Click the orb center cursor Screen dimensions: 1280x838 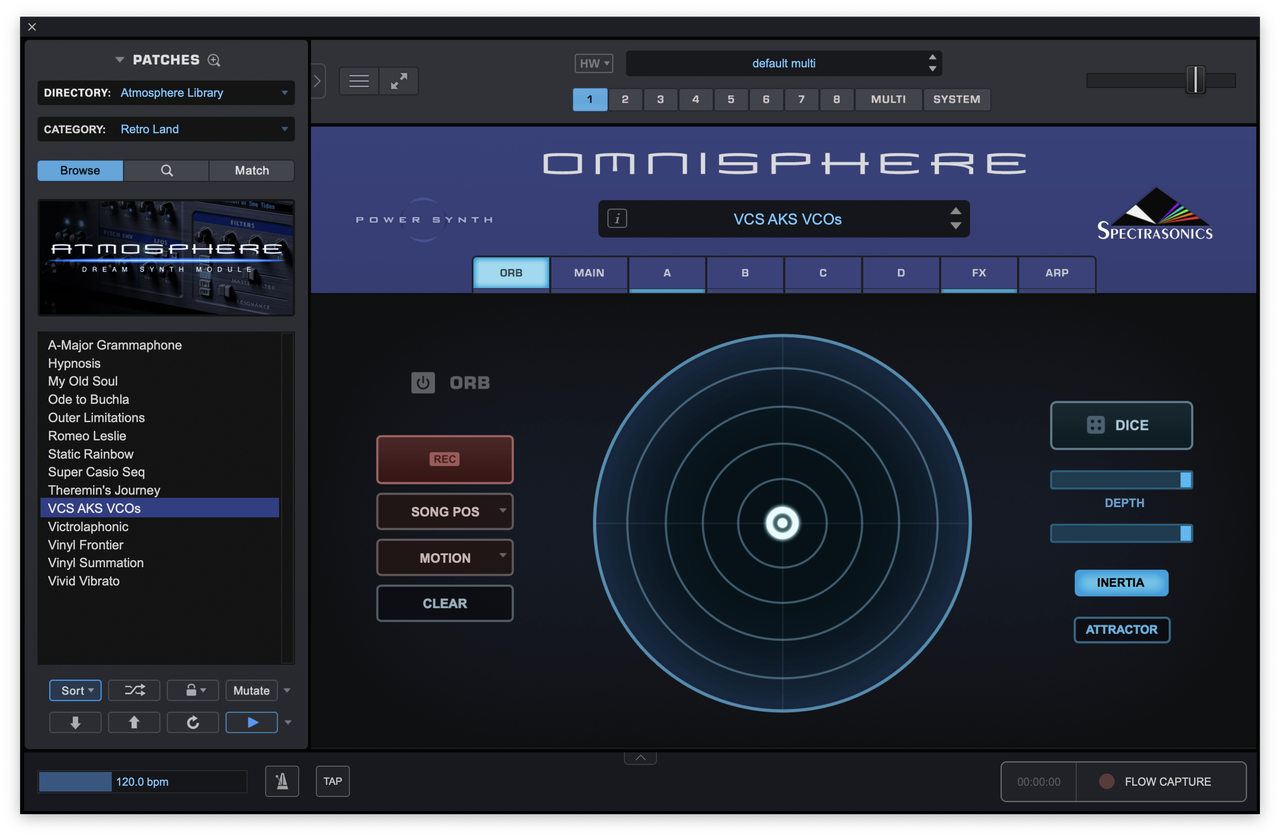tap(782, 522)
